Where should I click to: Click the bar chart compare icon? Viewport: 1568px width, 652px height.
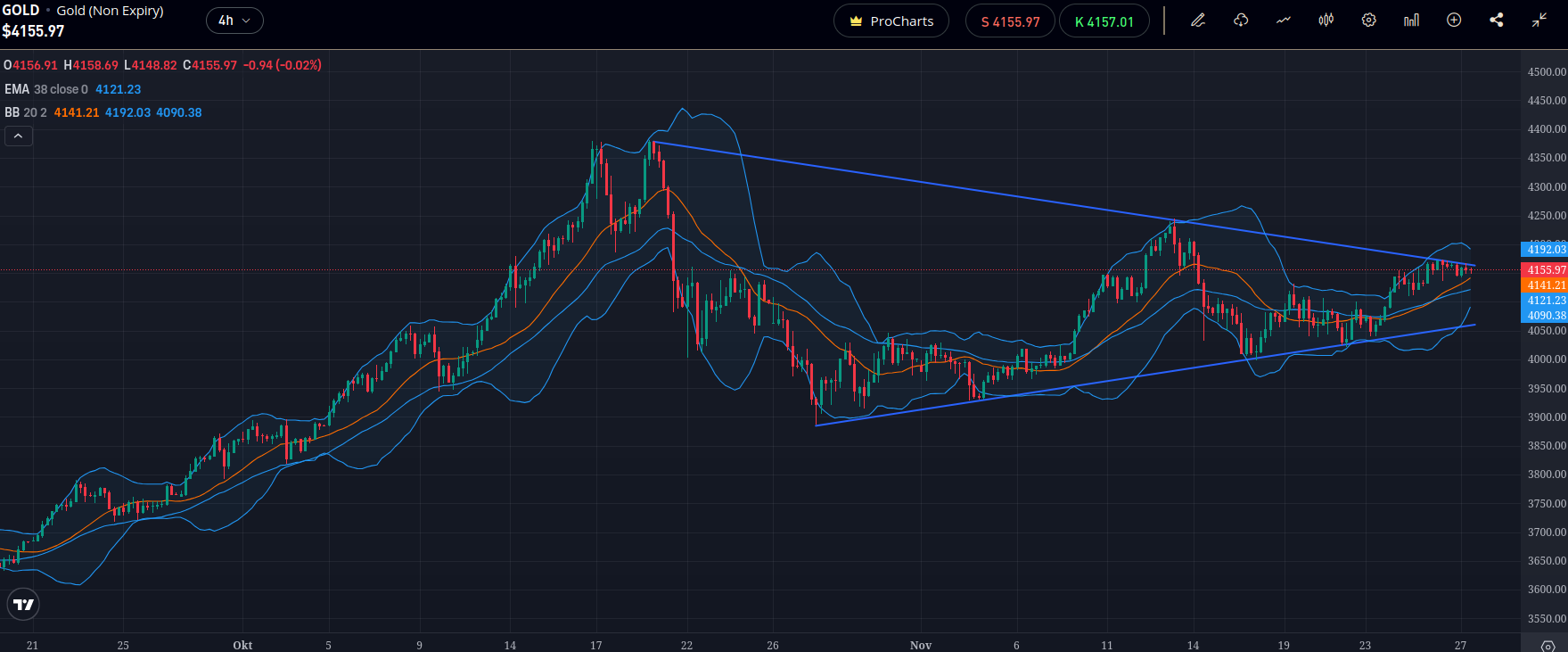click(1412, 21)
